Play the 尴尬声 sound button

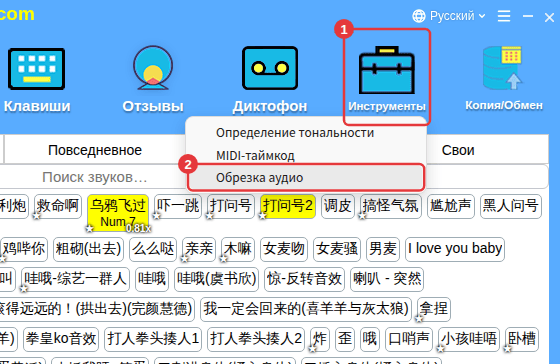451,206
